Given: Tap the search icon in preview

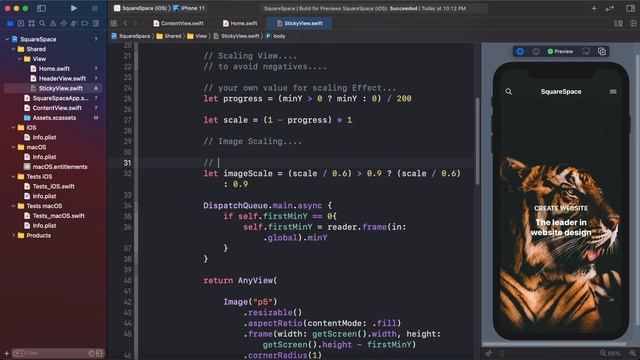Looking at the screenshot, I should pos(509,91).
